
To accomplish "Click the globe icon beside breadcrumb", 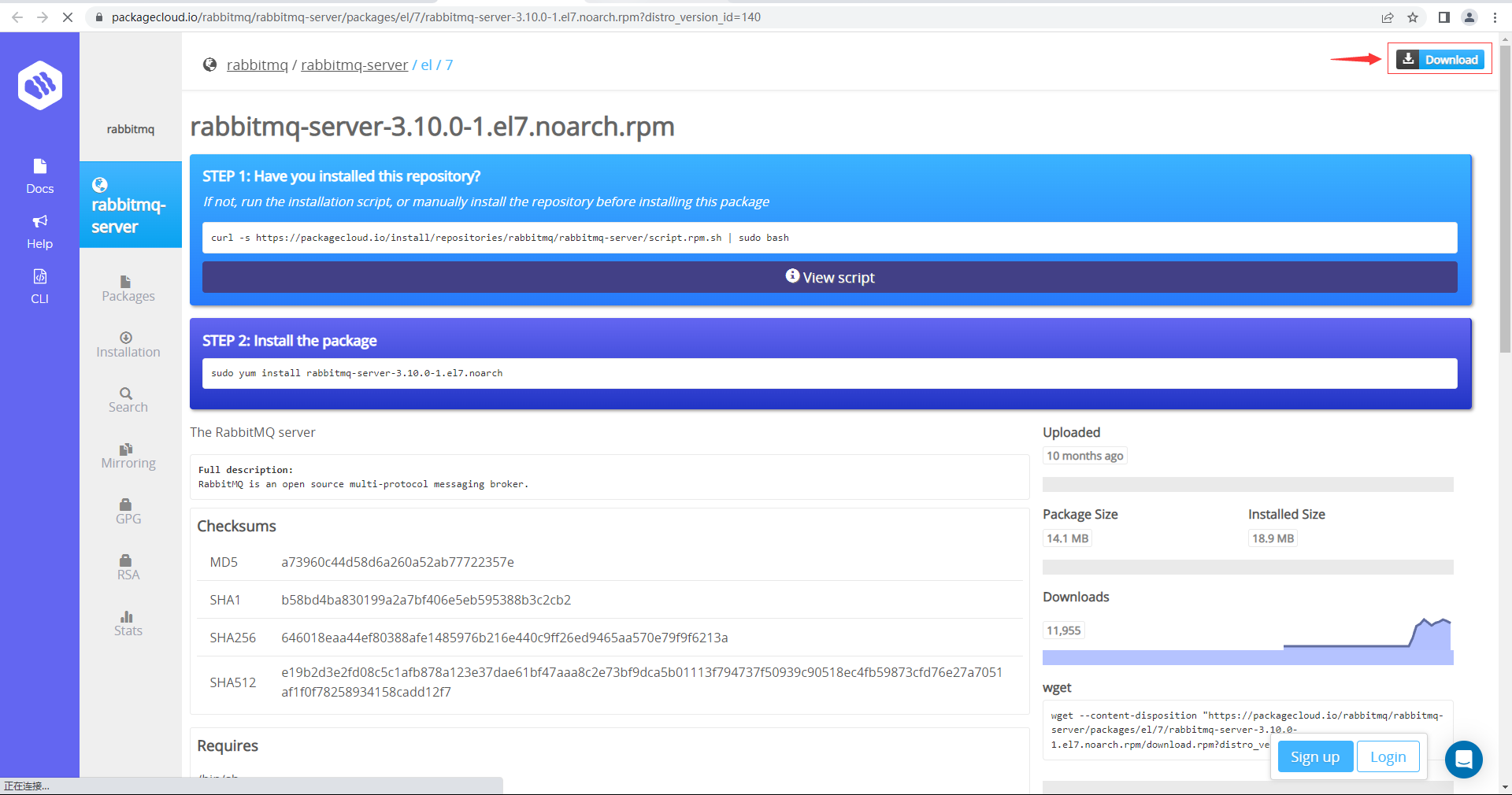I will click(209, 65).
